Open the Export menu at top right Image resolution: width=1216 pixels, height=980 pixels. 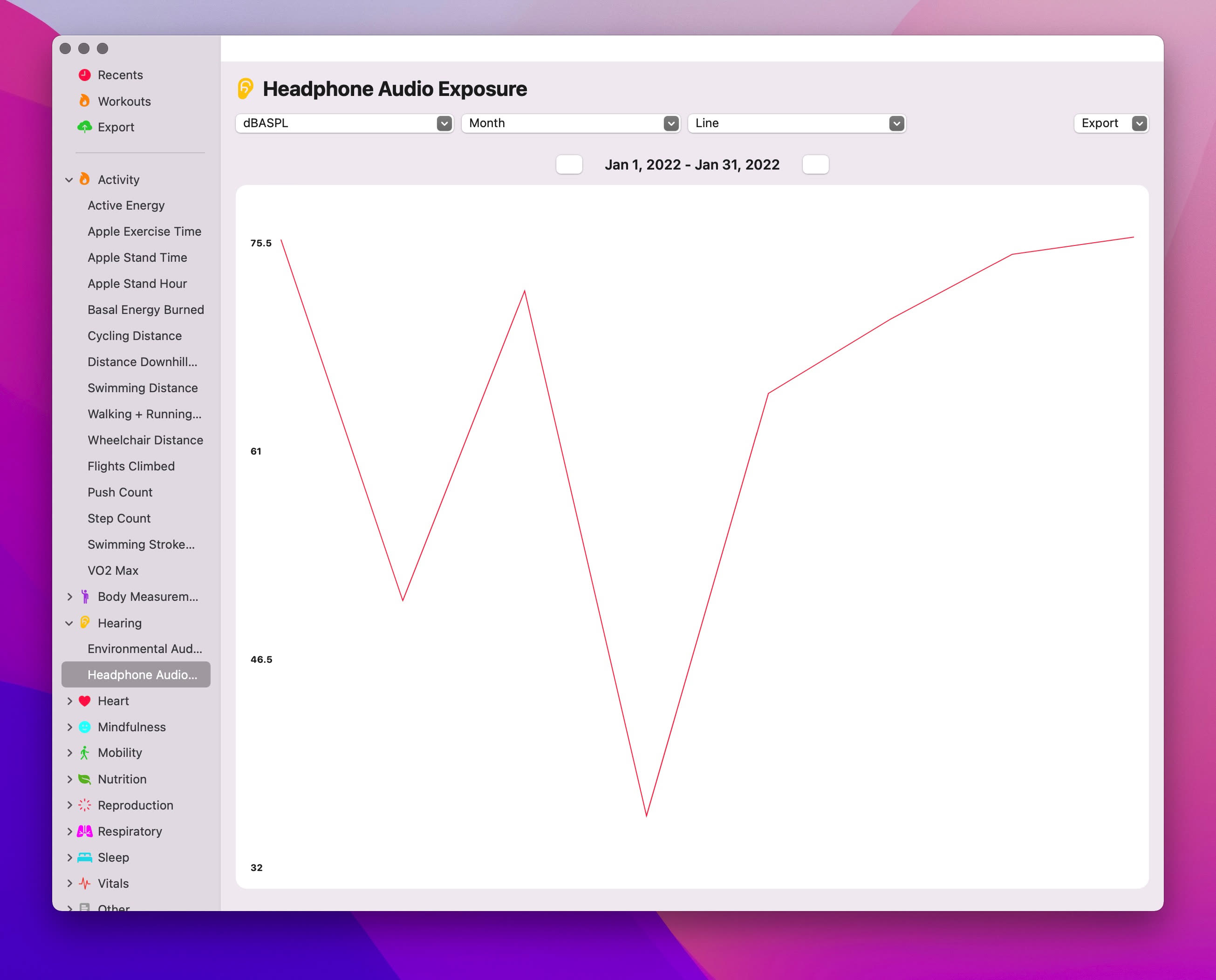click(x=1111, y=123)
